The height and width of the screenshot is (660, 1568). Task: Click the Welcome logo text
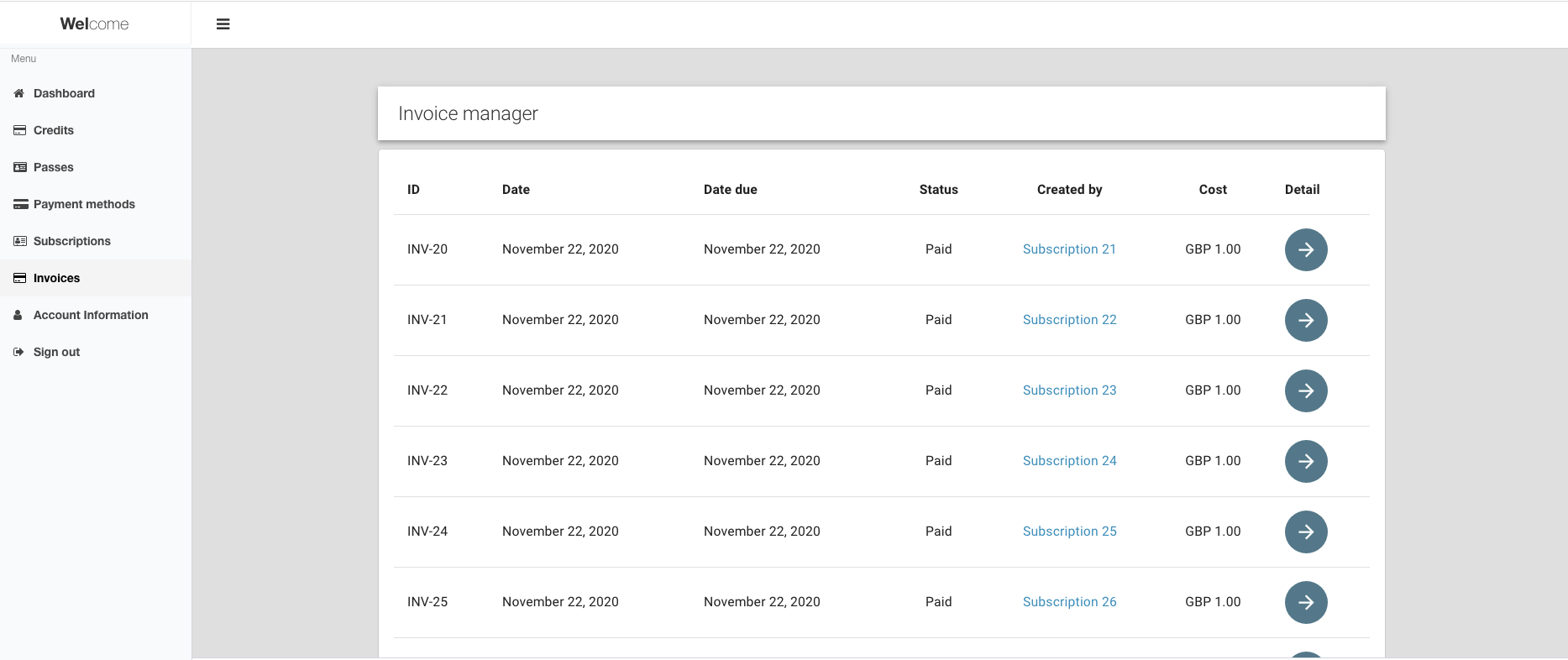click(x=94, y=24)
